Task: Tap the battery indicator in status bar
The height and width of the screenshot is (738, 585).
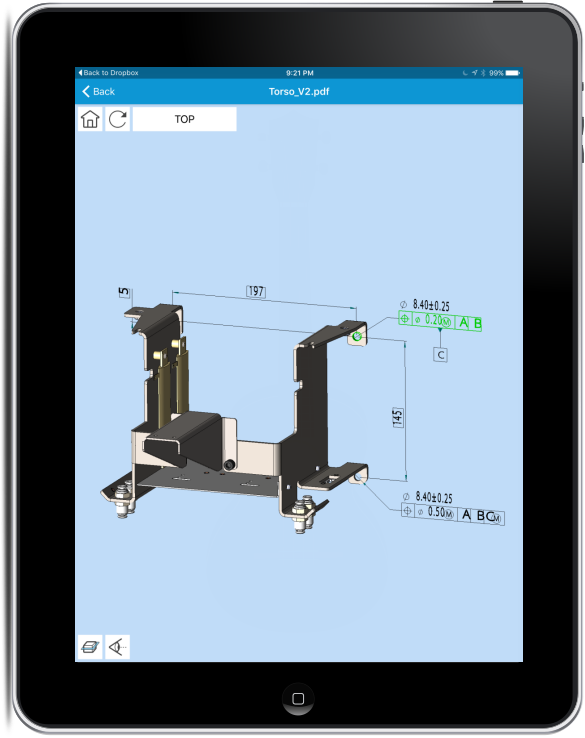Action: click(513, 73)
